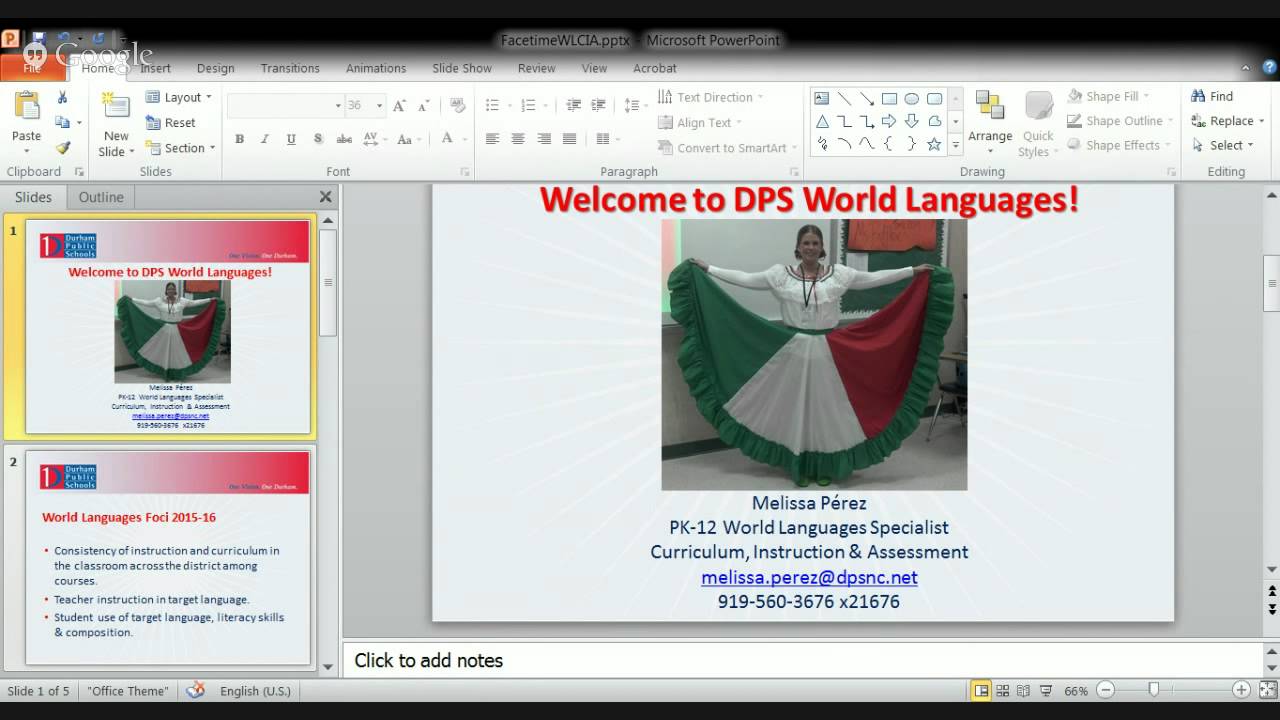Select the Arrow line shape
The image size is (1280, 720).
pos(867,99)
